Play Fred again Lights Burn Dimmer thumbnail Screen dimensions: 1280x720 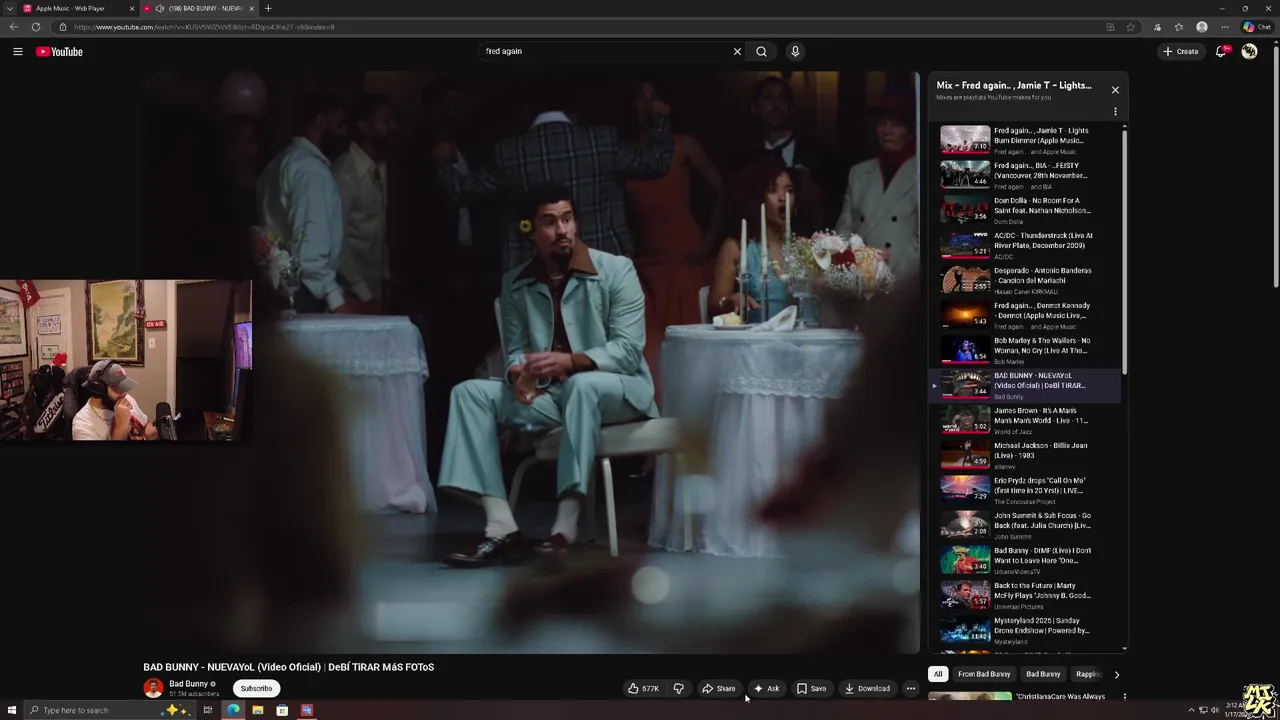965,139
